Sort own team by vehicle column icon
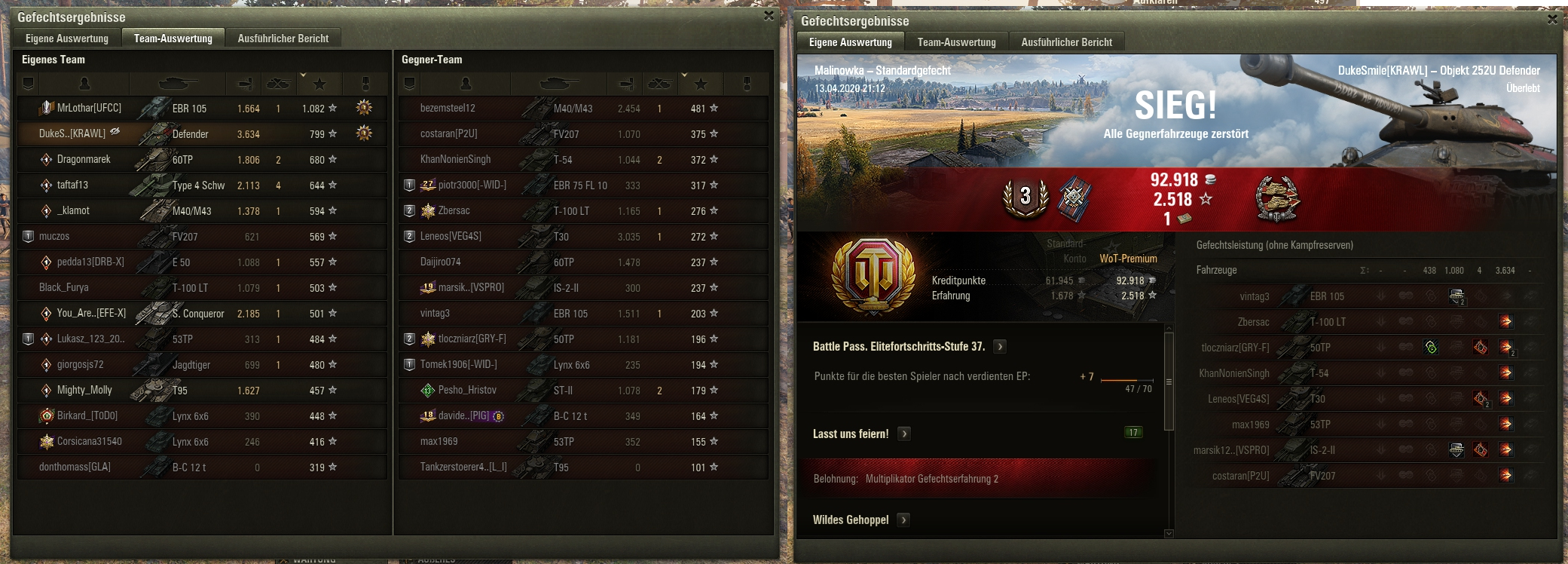The image size is (1568, 564). tap(177, 84)
